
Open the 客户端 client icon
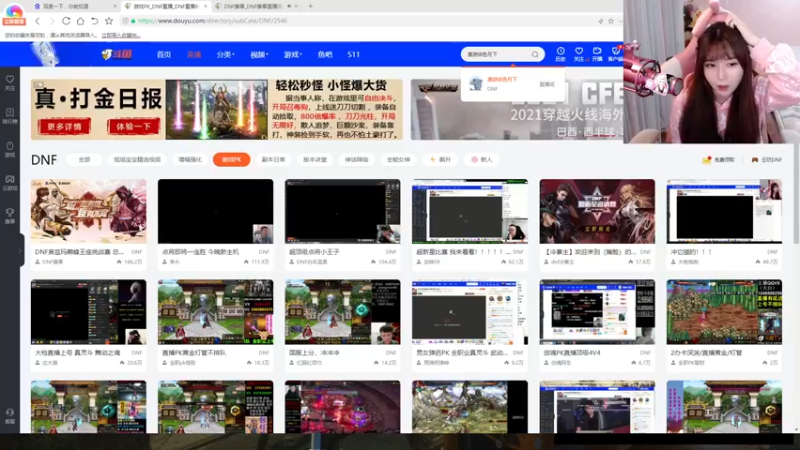pos(615,54)
